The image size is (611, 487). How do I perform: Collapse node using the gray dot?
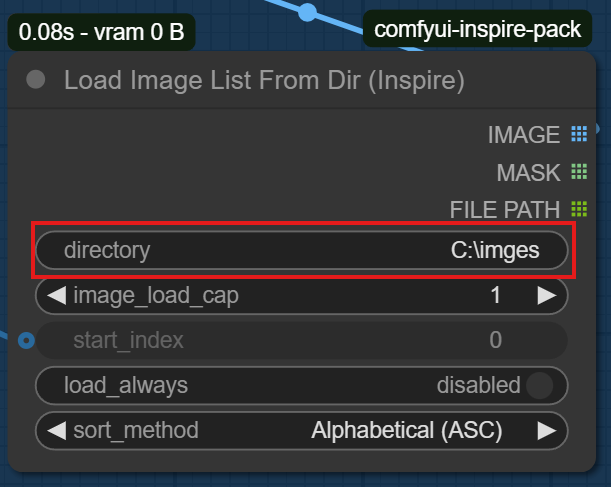tap(36, 80)
